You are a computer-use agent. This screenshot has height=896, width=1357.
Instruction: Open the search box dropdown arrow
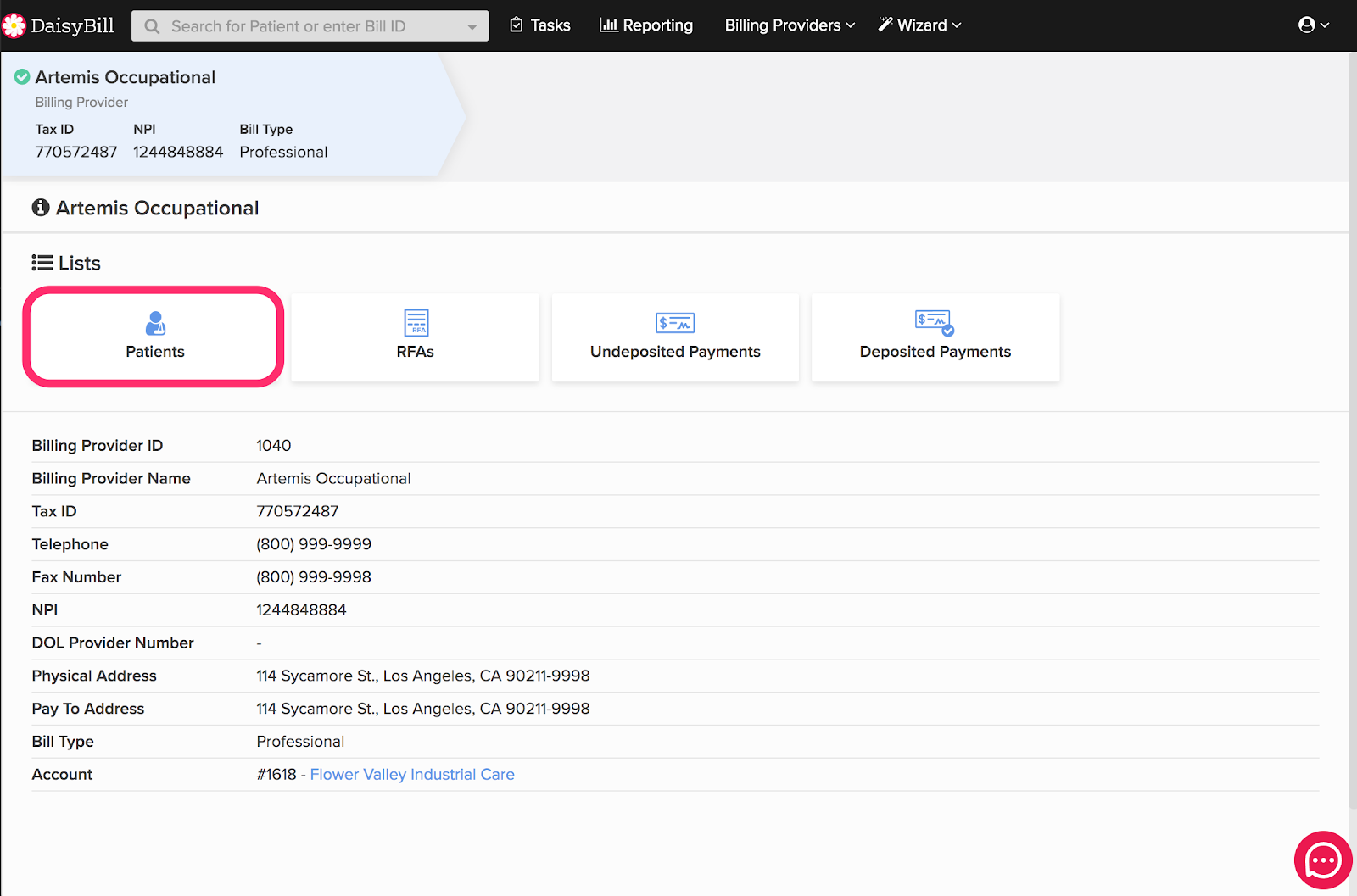[472, 26]
